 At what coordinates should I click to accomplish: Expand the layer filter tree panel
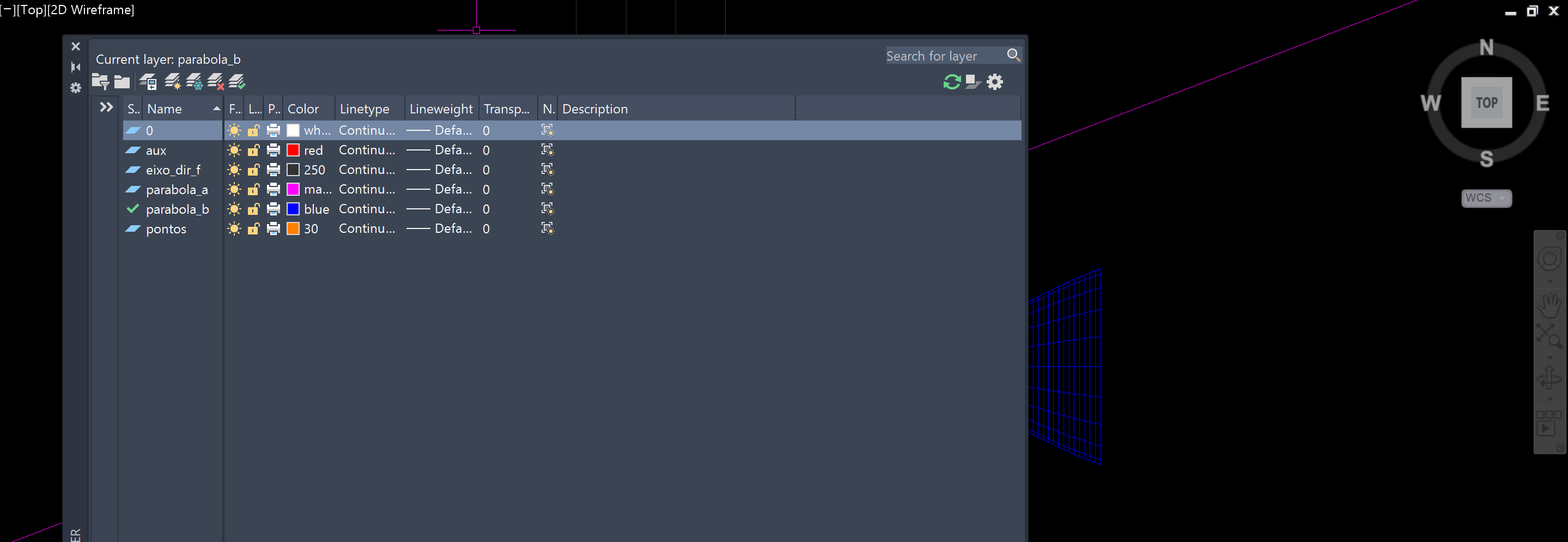click(107, 107)
